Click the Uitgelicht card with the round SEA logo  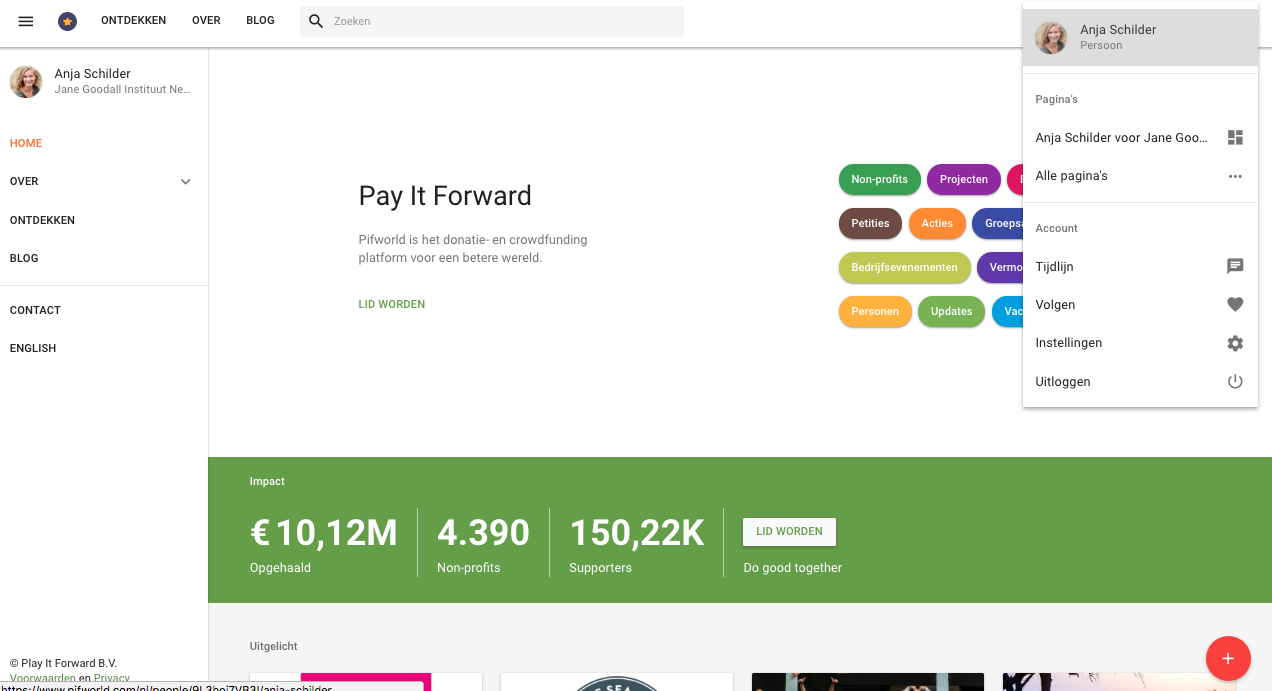click(x=617, y=682)
